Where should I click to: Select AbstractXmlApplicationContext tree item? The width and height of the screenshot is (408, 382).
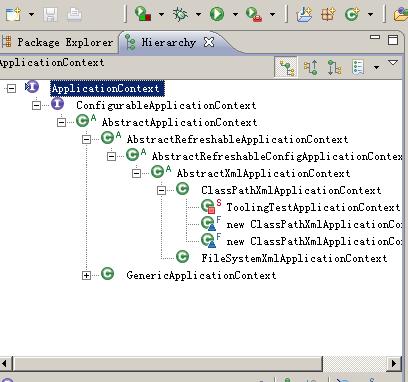[263, 174]
